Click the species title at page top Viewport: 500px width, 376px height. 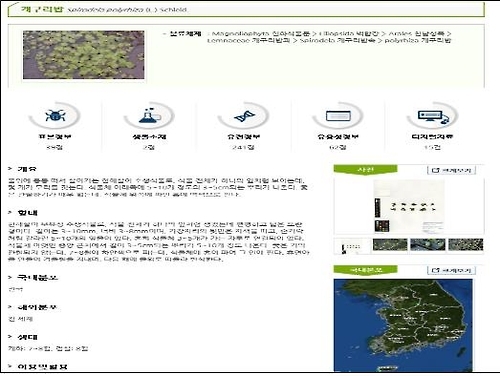104,9
